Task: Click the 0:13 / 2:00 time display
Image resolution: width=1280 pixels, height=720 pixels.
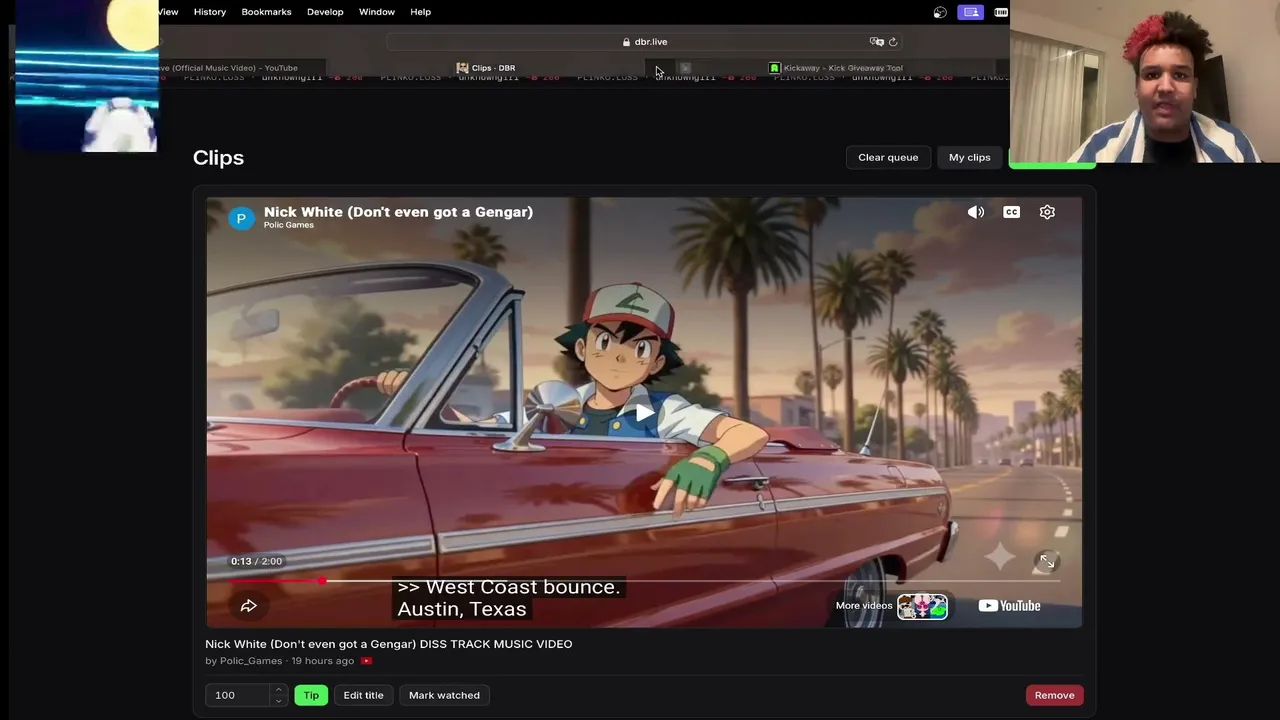Action: click(x=256, y=561)
